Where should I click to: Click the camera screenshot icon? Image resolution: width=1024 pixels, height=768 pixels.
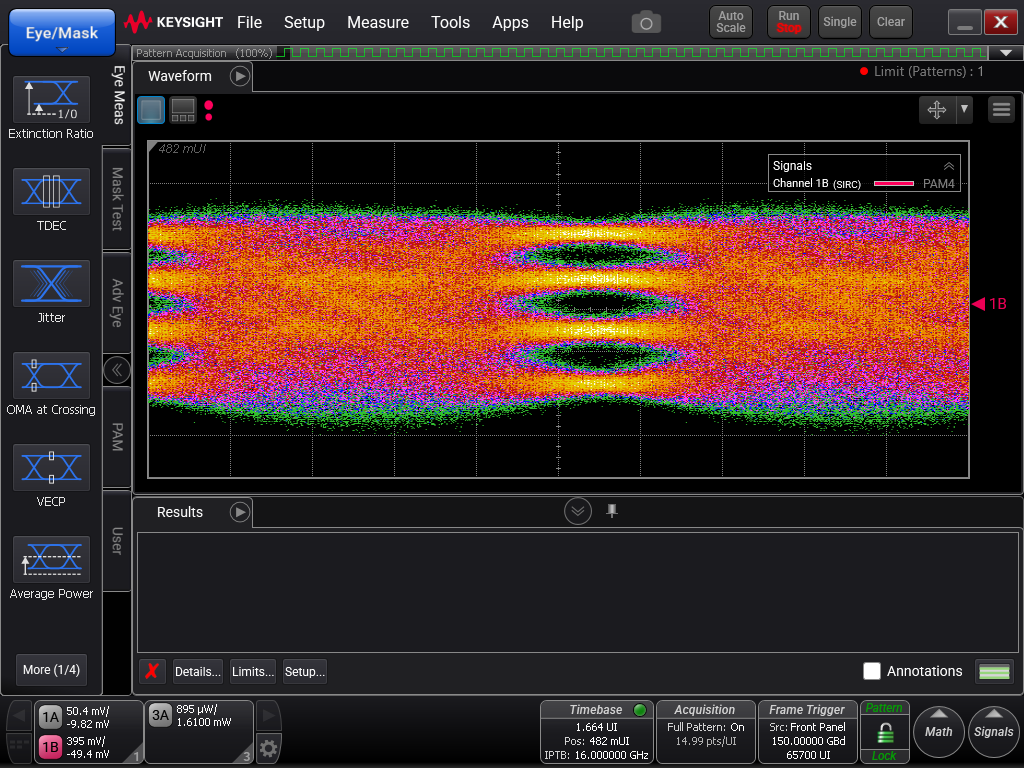click(646, 22)
